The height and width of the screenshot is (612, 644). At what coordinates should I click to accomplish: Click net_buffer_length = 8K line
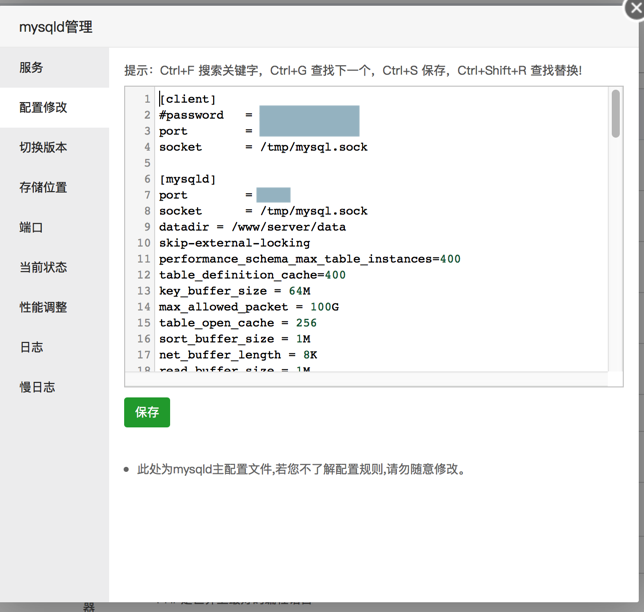[238, 355]
